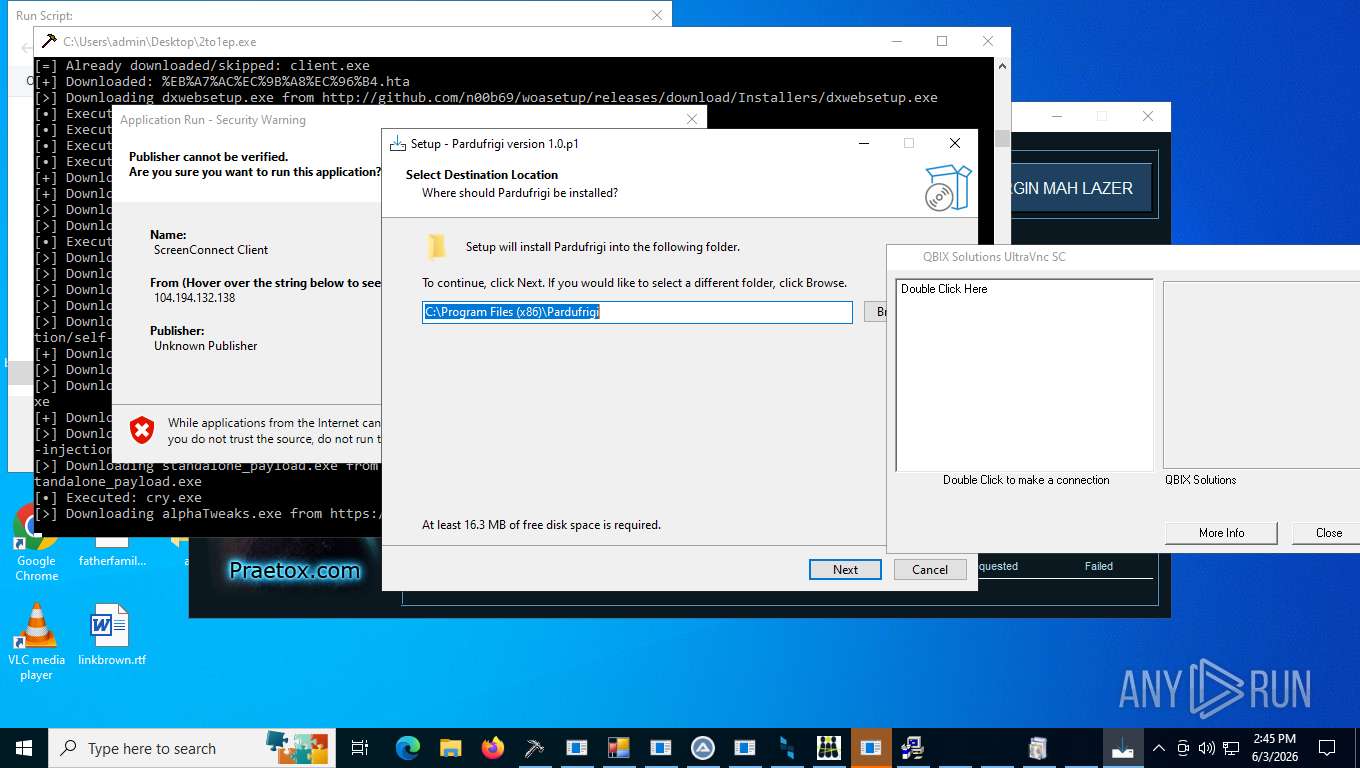Minimize the Pardufrigi setup window
The height and width of the screenshot is (768, 1360).
pyautogui.click(x=863, y=143)
